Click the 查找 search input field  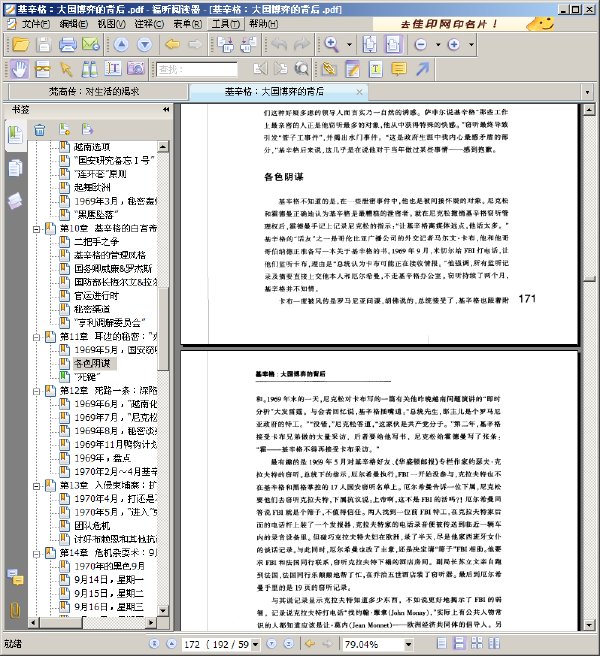click(x=197, y=69)
